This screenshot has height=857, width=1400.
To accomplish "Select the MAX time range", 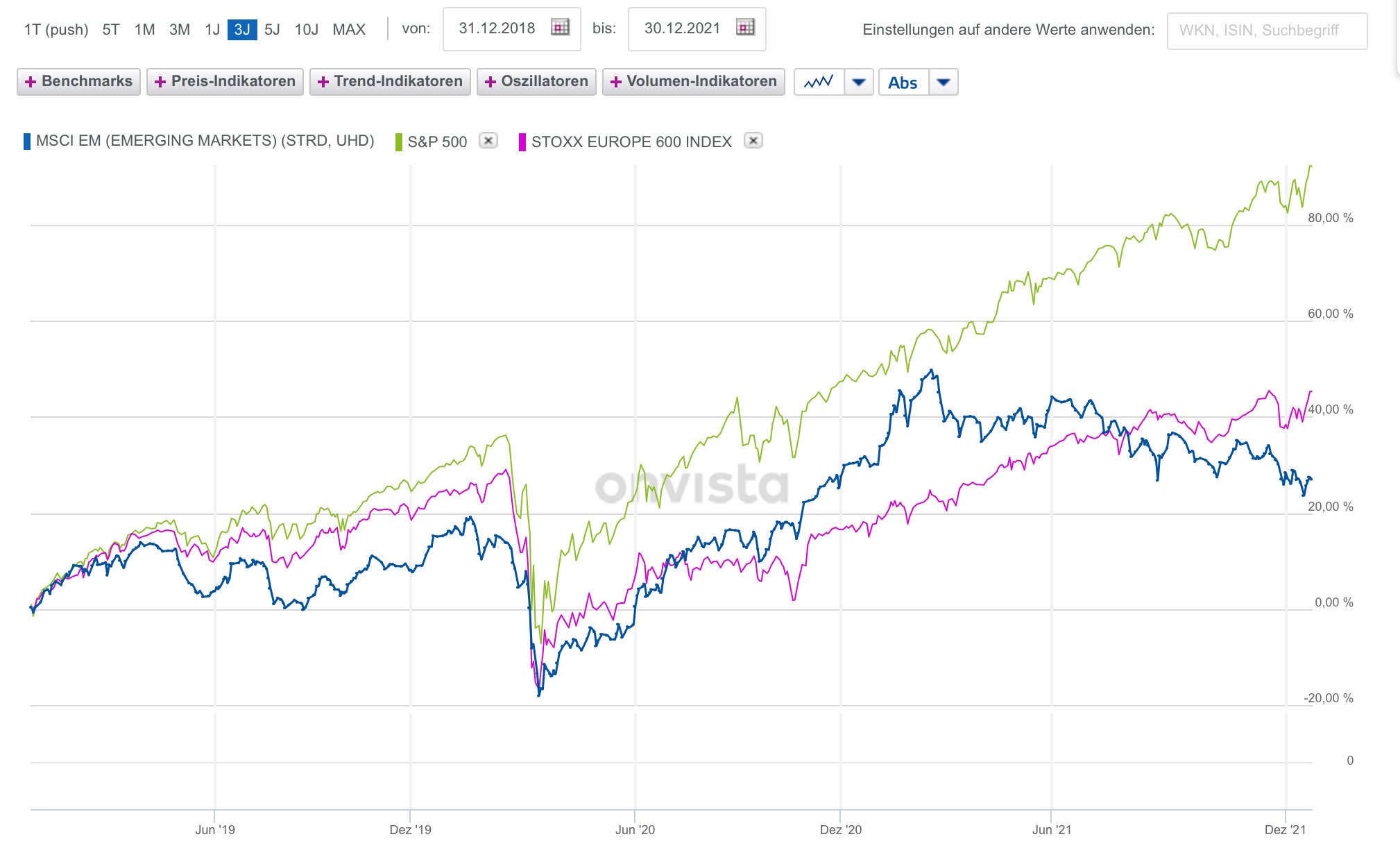I will click(349, 29).
